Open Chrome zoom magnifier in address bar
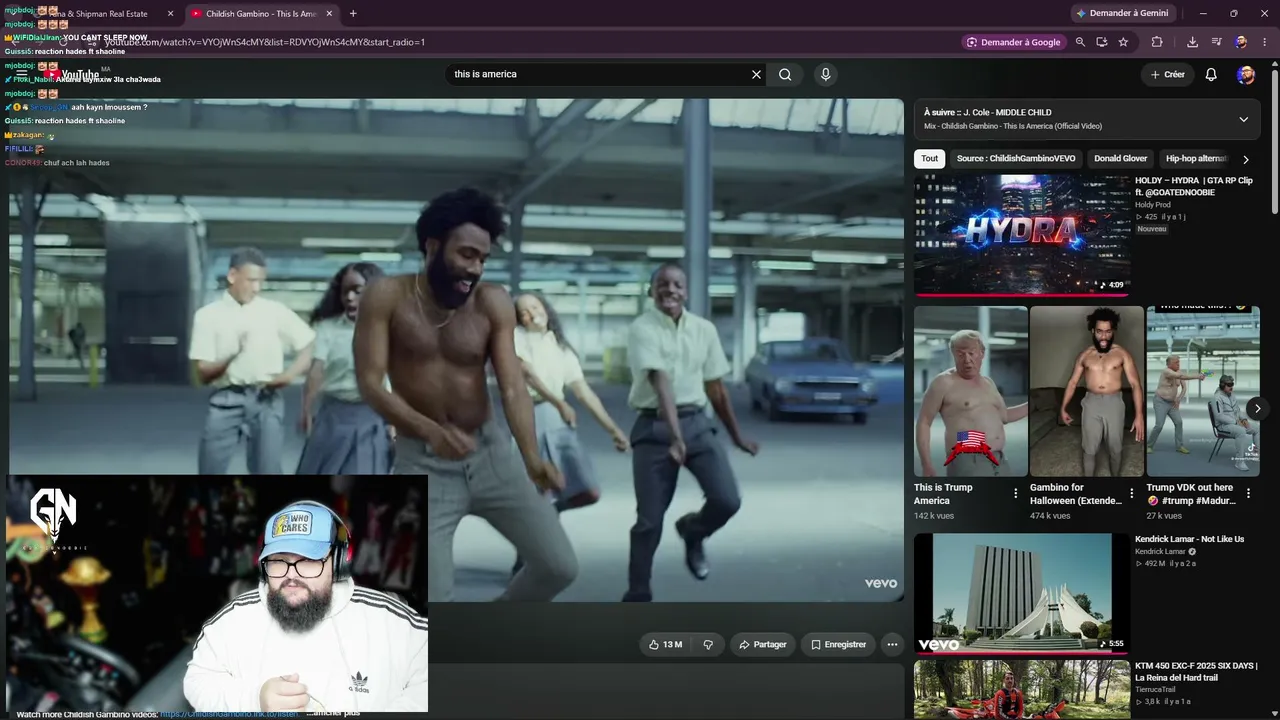The image size is (1280, 720). click(x=1080, y=42)
